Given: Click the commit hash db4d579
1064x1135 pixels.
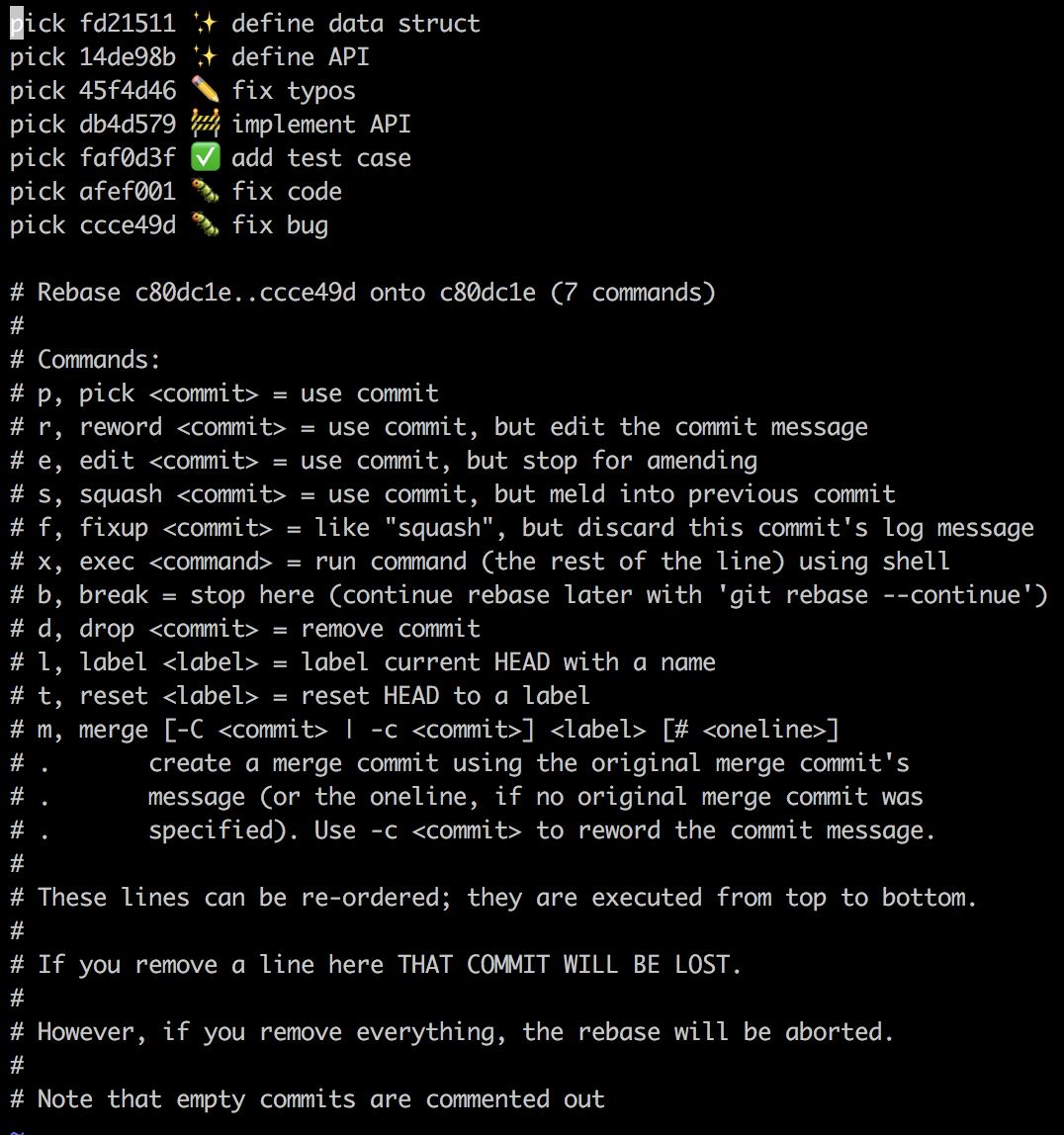Looking at the screenshot, I should tap(128, 124).
